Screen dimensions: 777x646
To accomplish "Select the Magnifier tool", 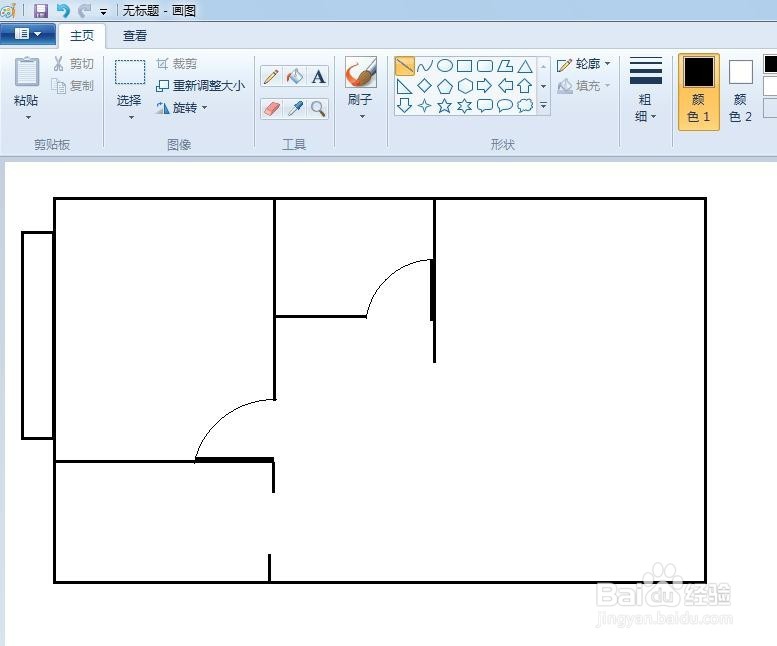I will point(318,108).
